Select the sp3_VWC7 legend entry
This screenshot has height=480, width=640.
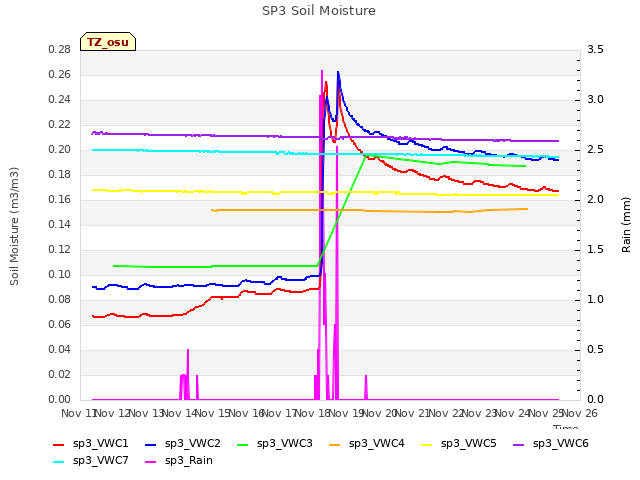tap(91, 461)
